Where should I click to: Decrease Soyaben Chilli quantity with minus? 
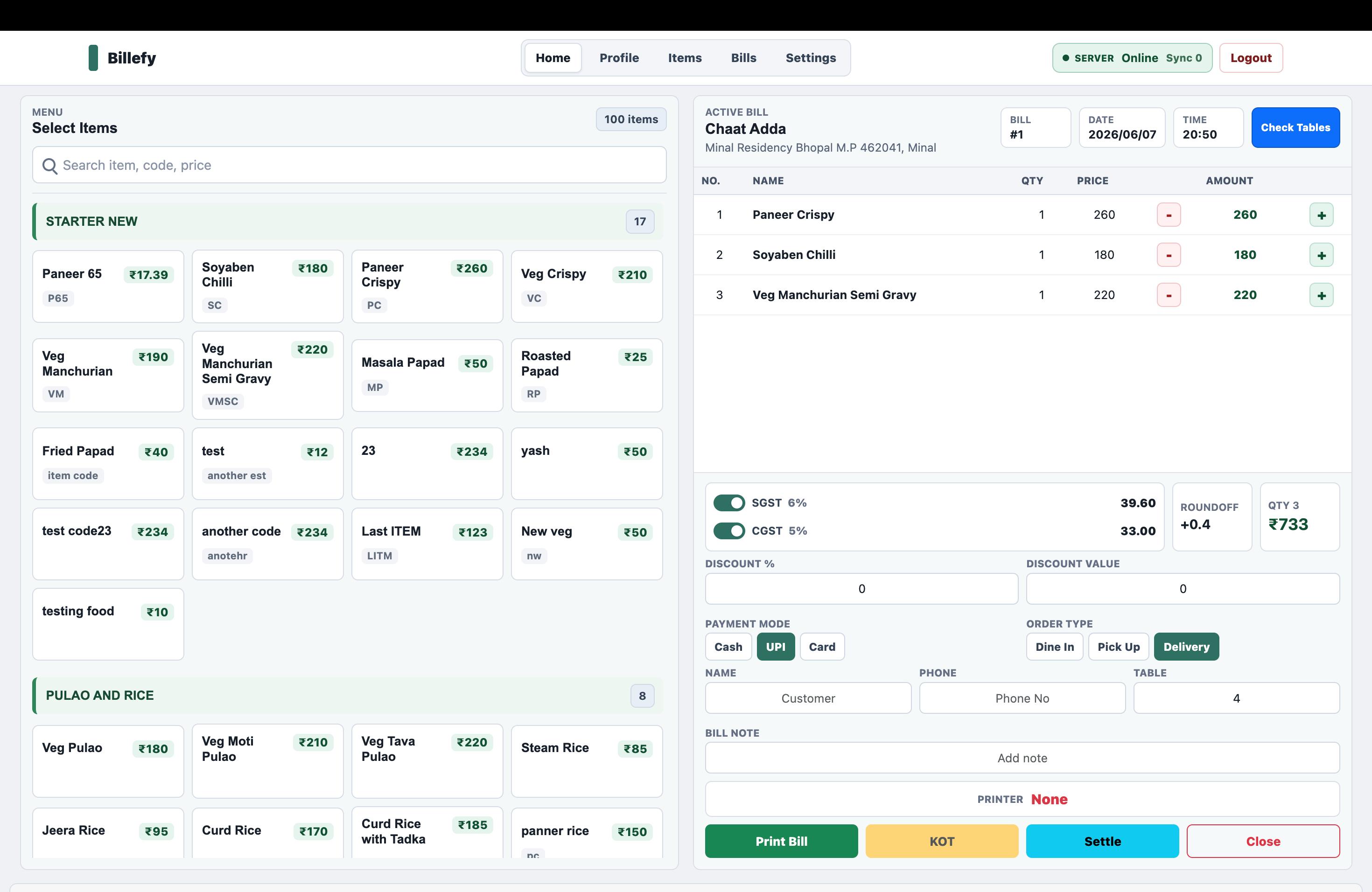[x=1169, y=255]
